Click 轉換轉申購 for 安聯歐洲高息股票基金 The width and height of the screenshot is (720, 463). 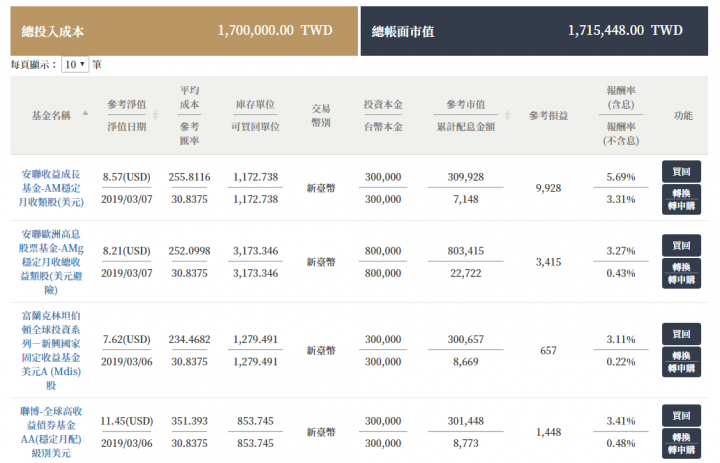click(681, 273)
